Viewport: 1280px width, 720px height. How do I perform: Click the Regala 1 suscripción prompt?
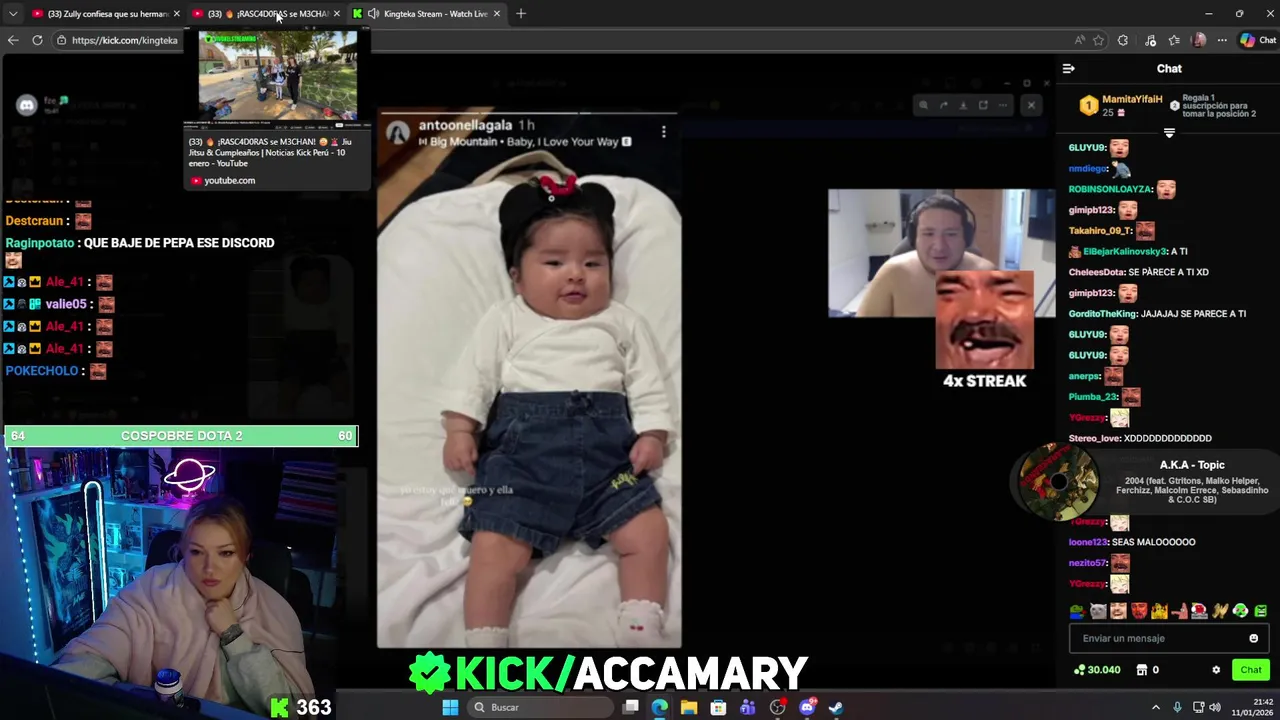1213,106
